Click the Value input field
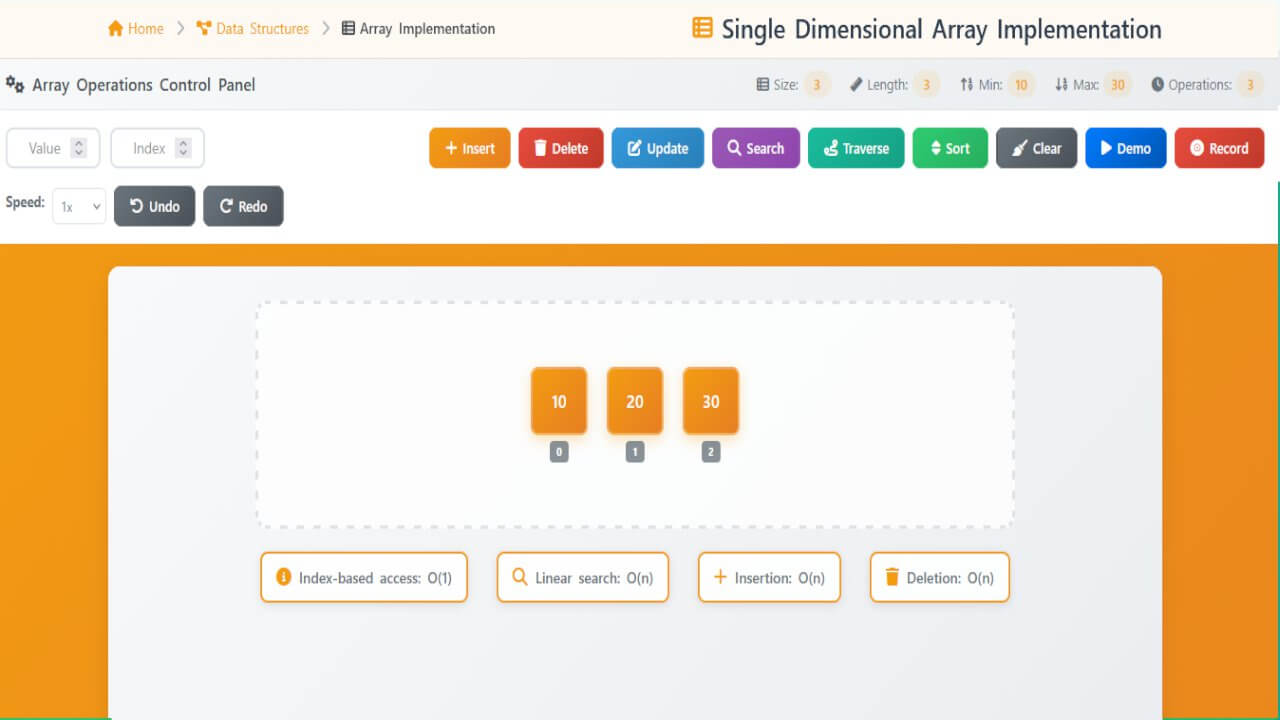 pyautogui.click(x=53, y=148)
